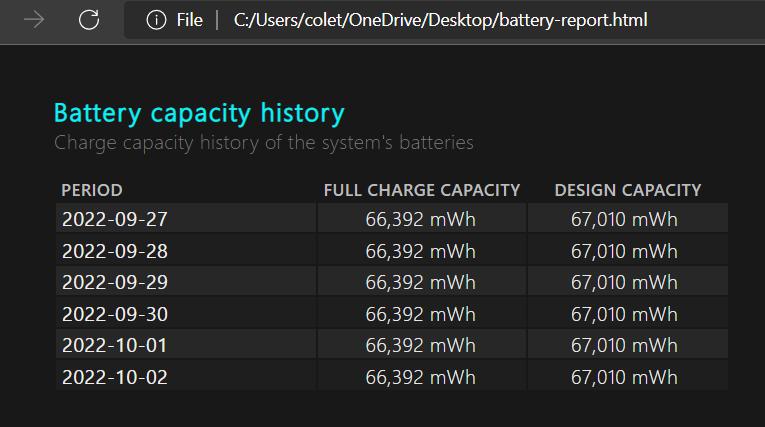Select the 2022-09-28 period cell
Screen dimensions: 765x427
click(x=115, y=251)
